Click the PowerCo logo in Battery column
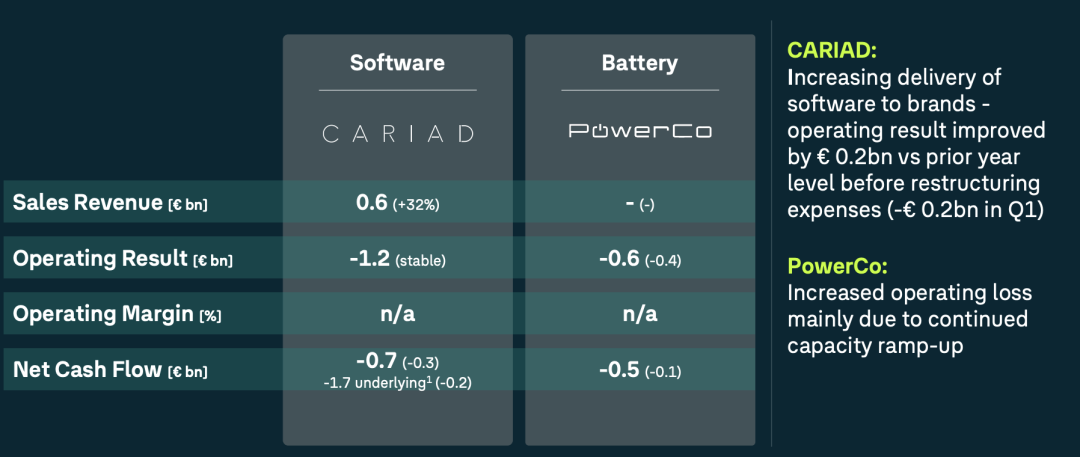 point(640,131)
